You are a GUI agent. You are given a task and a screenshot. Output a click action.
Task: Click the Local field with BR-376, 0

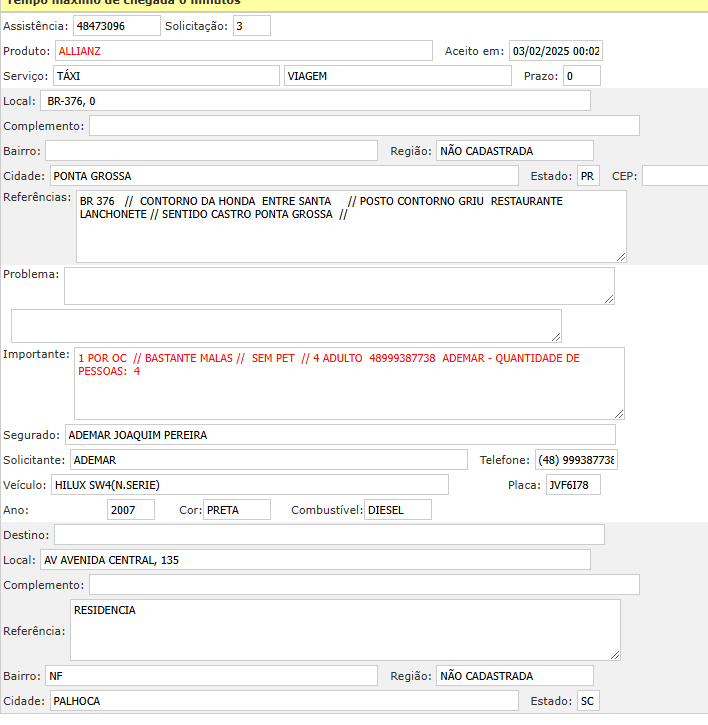pyautogui.click(x=315, y=101)
